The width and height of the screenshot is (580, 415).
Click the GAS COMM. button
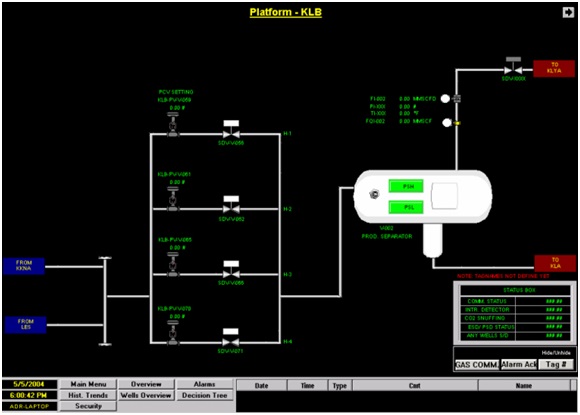[x=477, y=365]
